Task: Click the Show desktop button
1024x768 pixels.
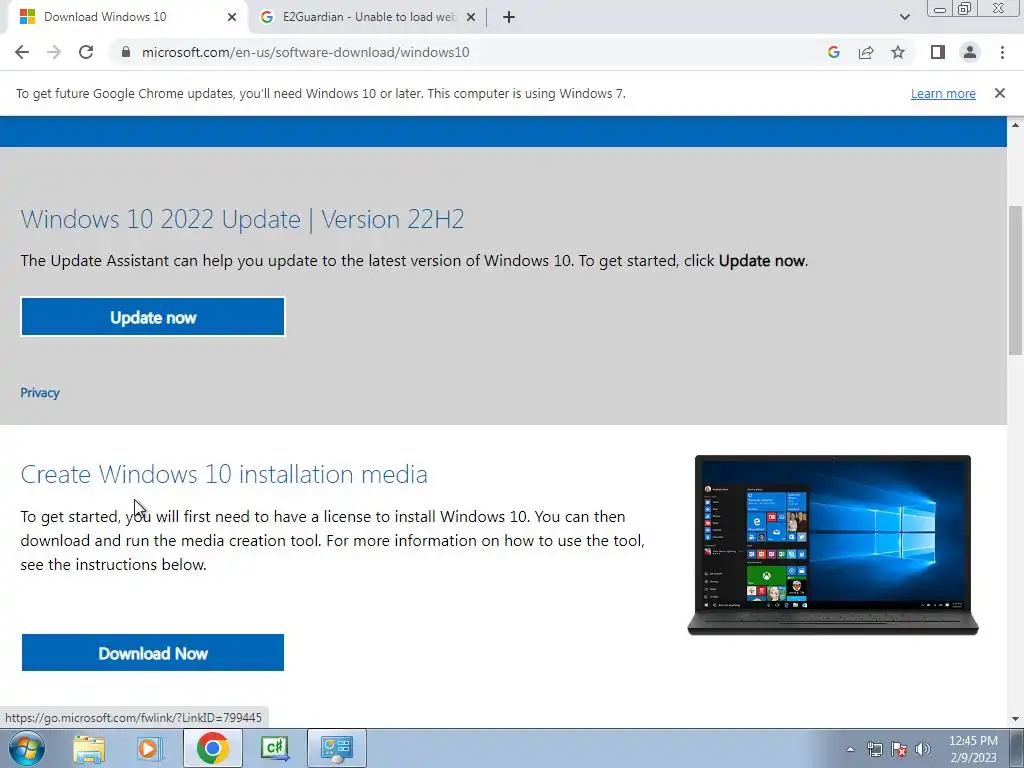Action: tap(1016, 748)
